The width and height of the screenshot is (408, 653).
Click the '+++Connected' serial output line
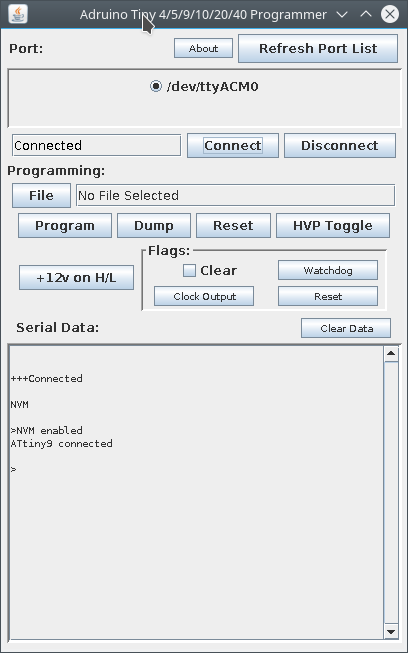pos(47,378)
